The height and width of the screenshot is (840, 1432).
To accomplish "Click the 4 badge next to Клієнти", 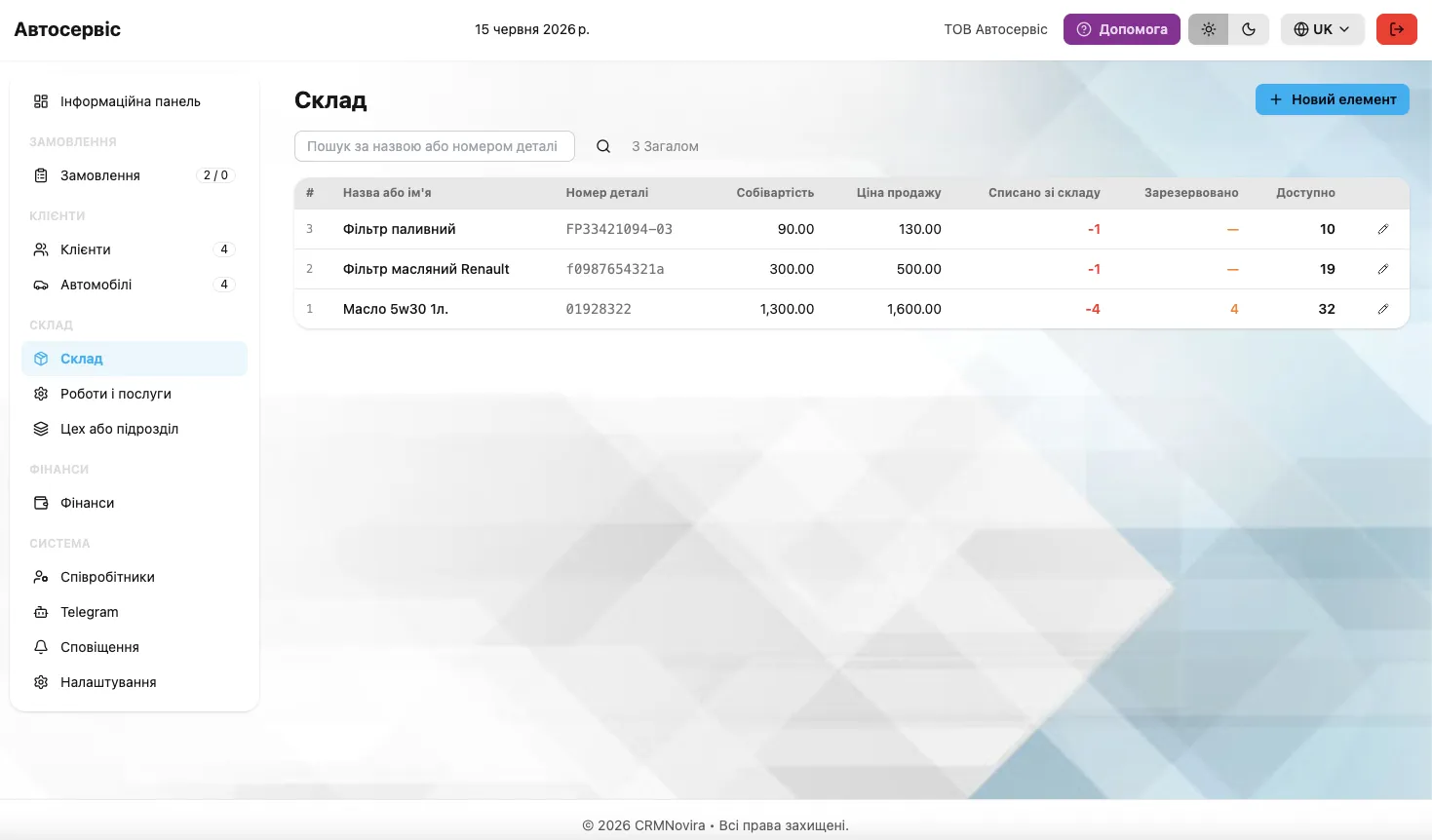I will point(224,249).
